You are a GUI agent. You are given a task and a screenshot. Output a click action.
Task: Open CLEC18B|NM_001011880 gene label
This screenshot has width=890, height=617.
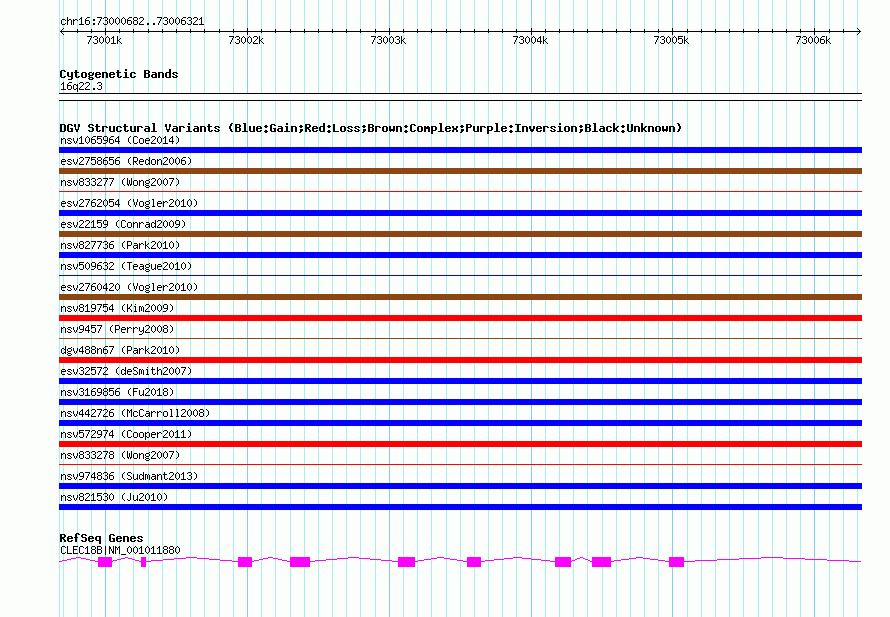click(120, 550)
